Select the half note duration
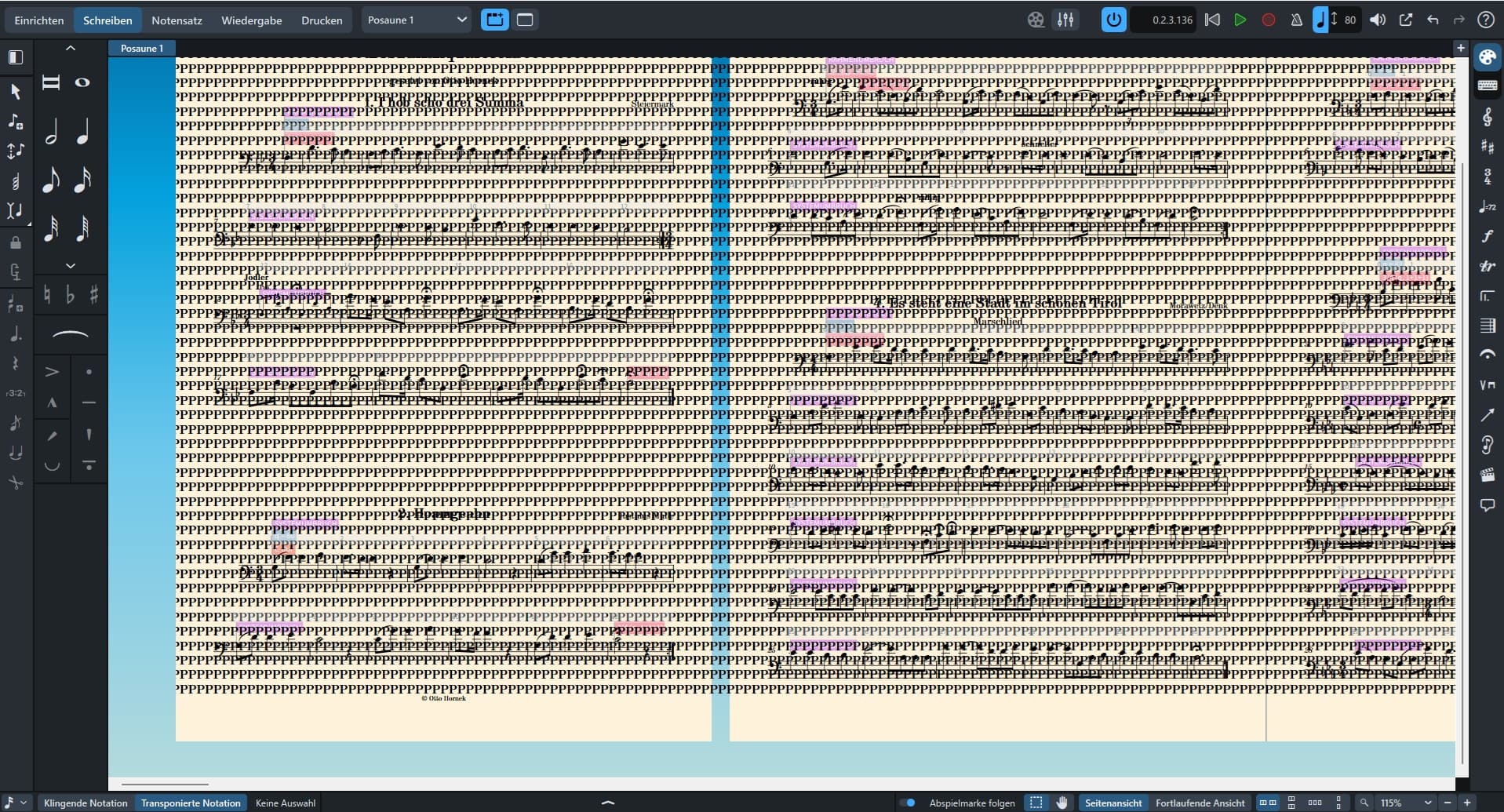 coord(51,132)
